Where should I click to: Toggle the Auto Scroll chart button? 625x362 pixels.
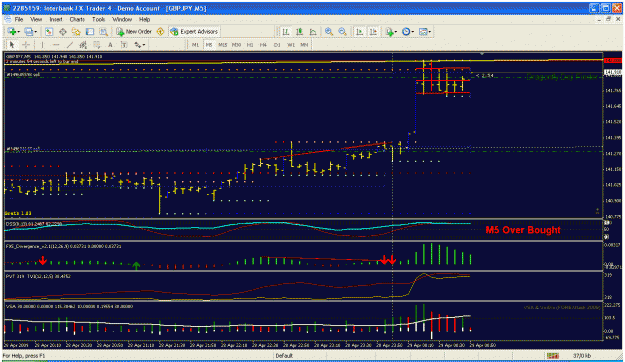click(360, 31)
